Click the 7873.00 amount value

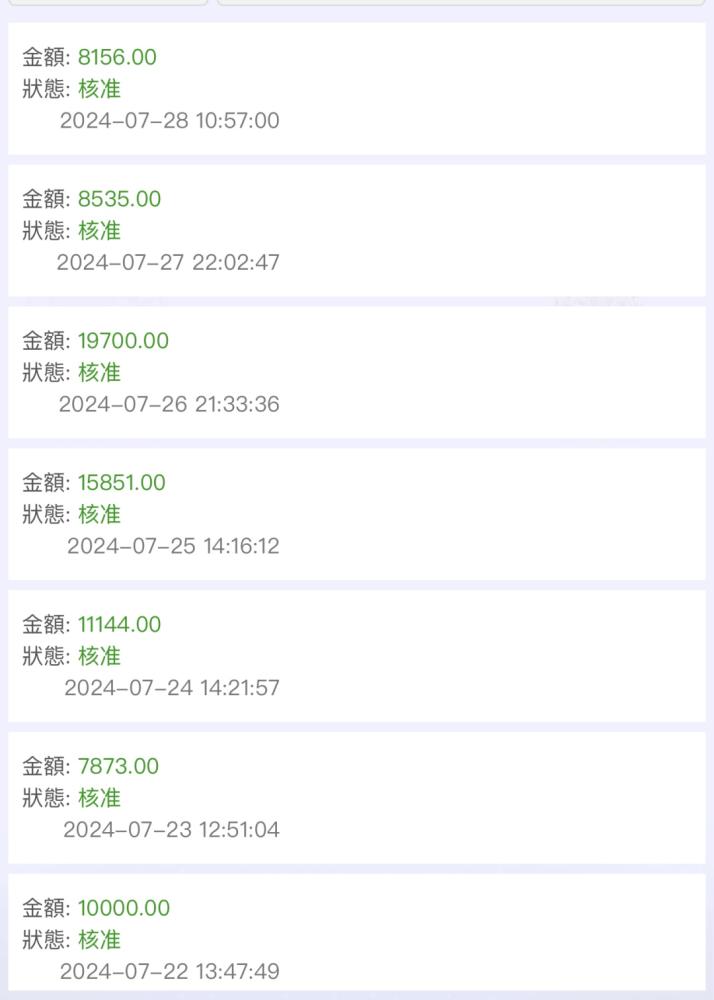(119, 766)
